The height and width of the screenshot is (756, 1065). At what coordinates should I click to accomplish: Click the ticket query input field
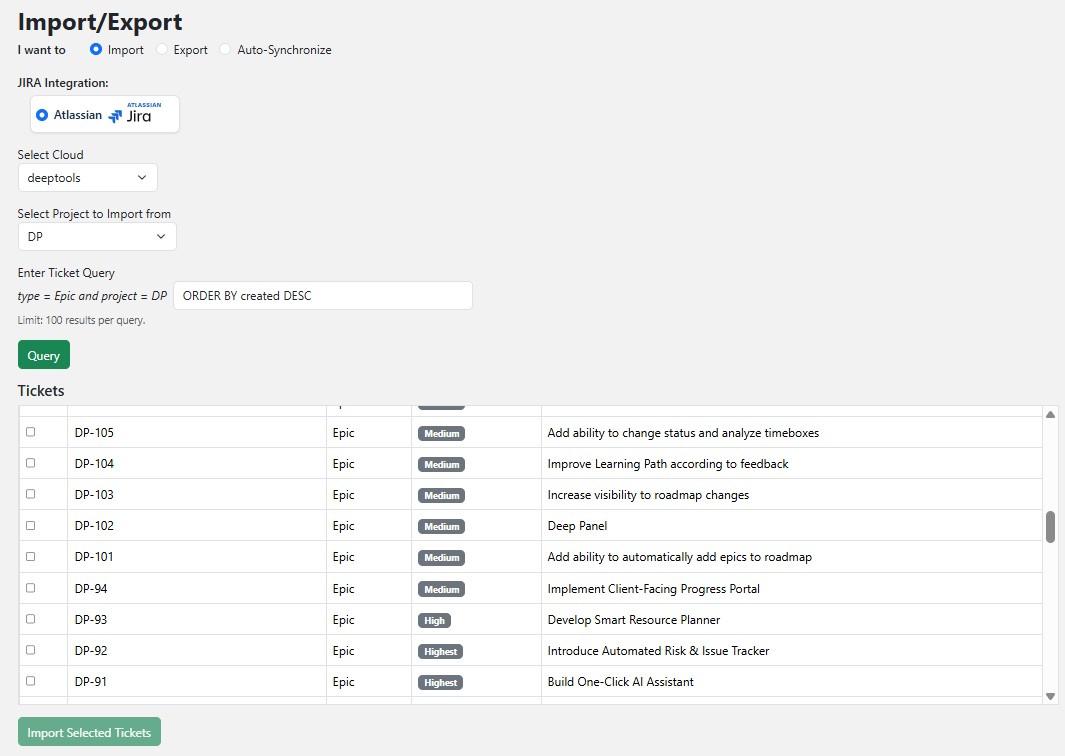(x=323, y=295)
